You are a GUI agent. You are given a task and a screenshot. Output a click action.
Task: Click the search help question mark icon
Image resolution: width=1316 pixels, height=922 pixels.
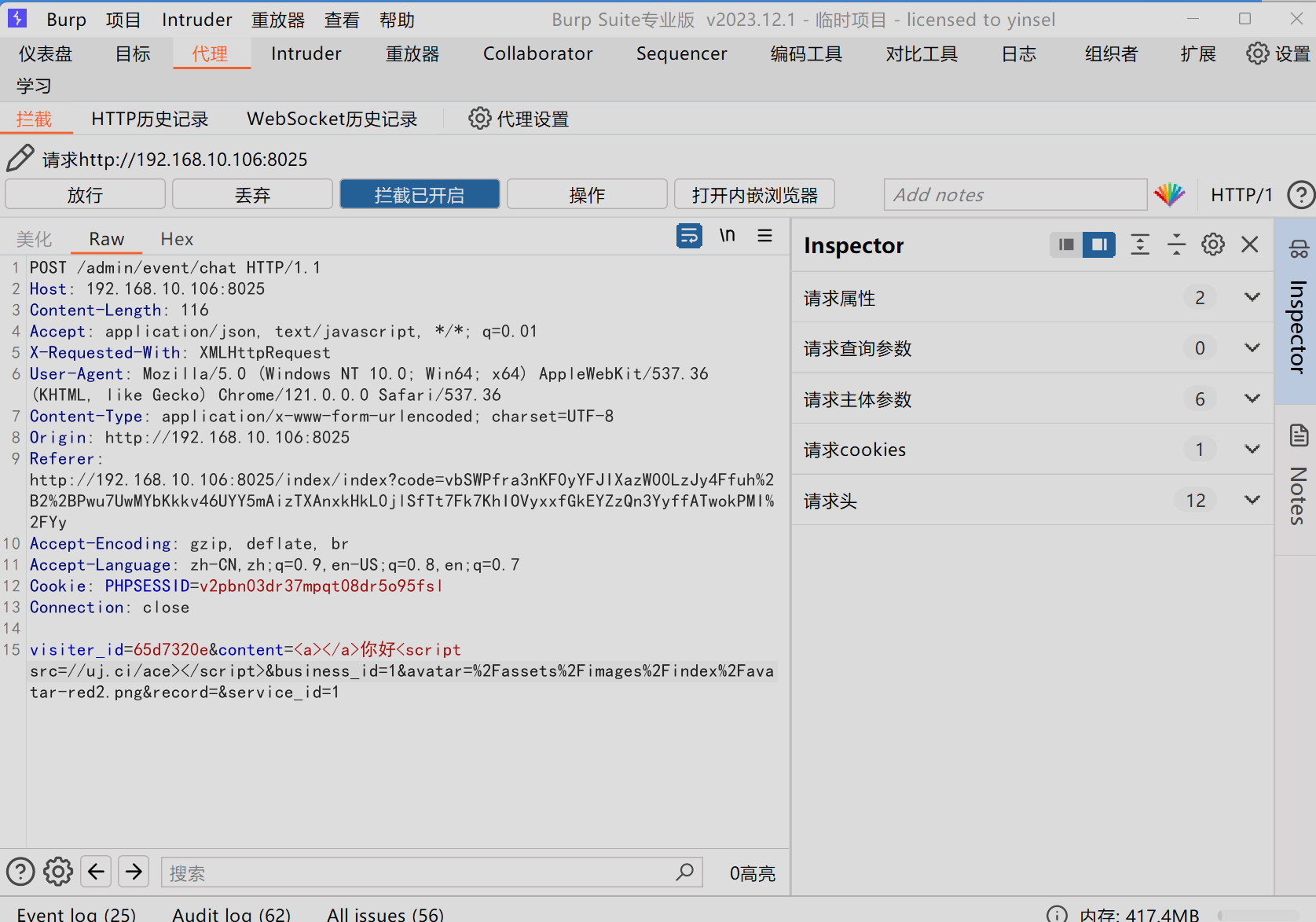coord(20,872)
